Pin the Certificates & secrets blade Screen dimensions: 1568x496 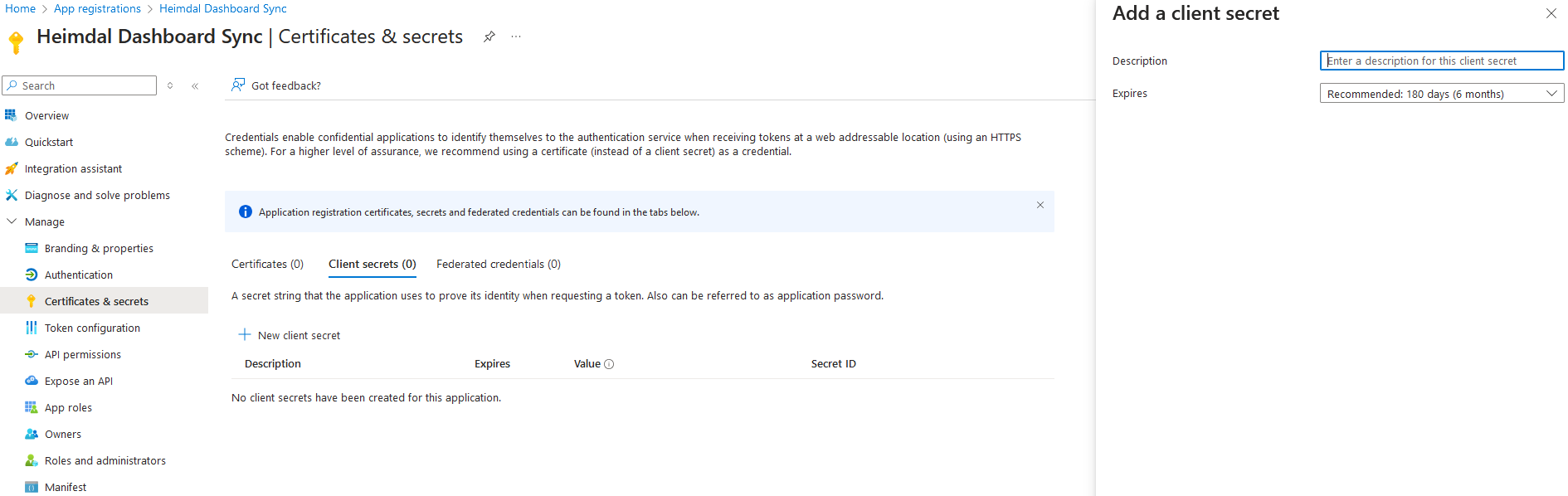pos(489,36)
